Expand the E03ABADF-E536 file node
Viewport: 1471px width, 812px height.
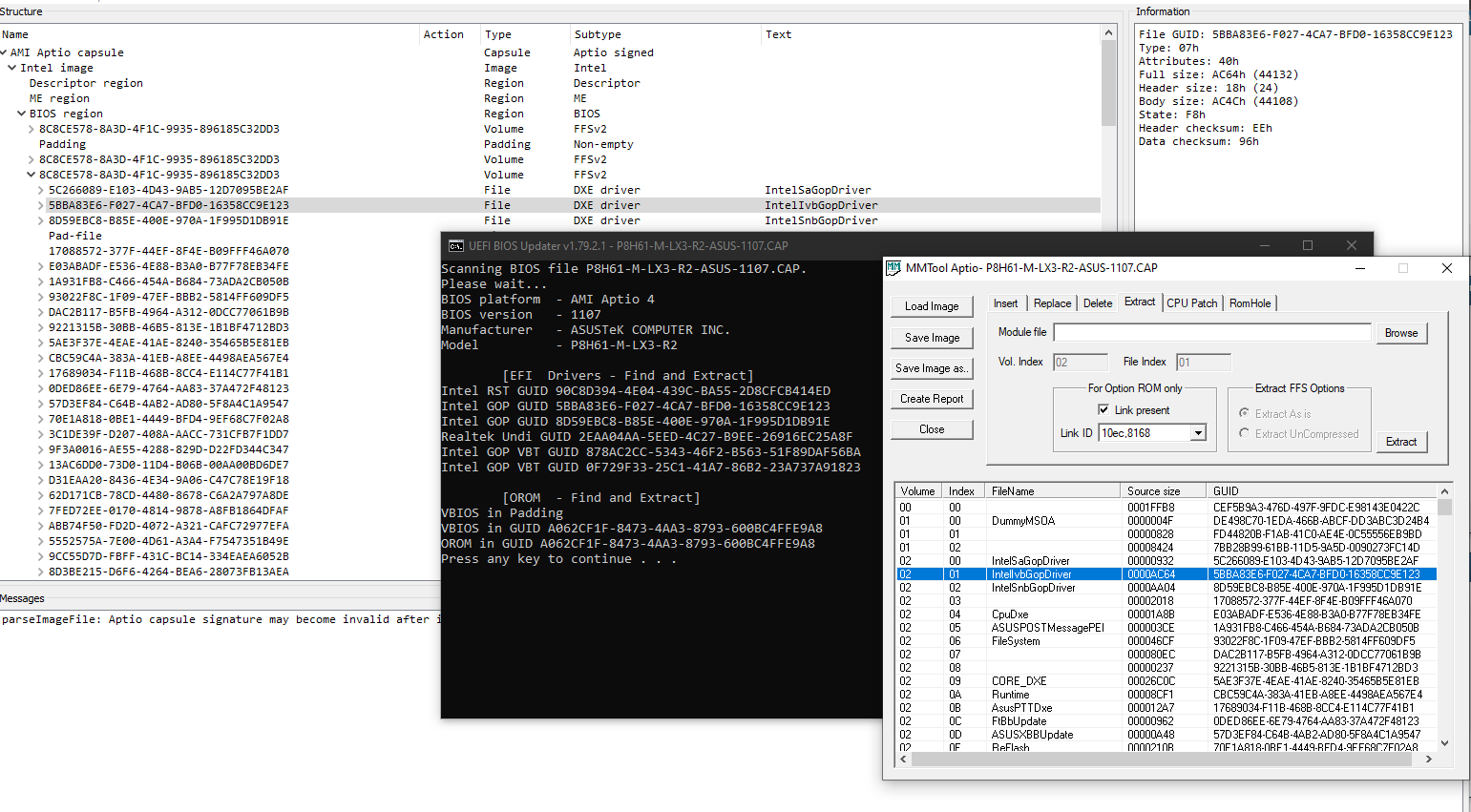41,266
